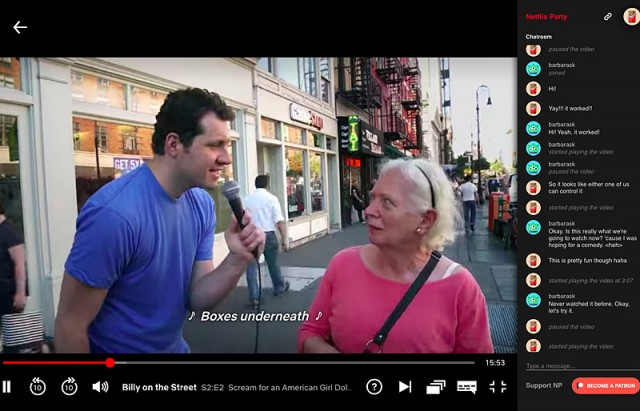This screenshot has height=411, width=640.
Task: Click 'This is pretty fun though haha' message
Action: (x=587, y=260)
